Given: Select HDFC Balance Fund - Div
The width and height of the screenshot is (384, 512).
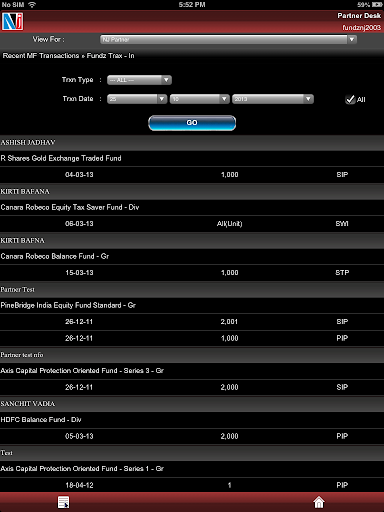Looking at the screenshot, I should (192, 420).
